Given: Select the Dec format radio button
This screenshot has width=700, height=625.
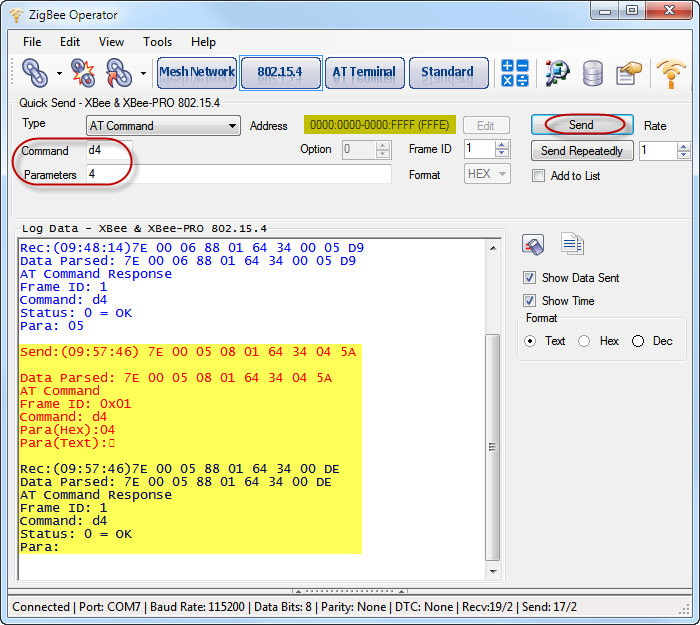Looking at the screenshot, I should tap(638, 341).
